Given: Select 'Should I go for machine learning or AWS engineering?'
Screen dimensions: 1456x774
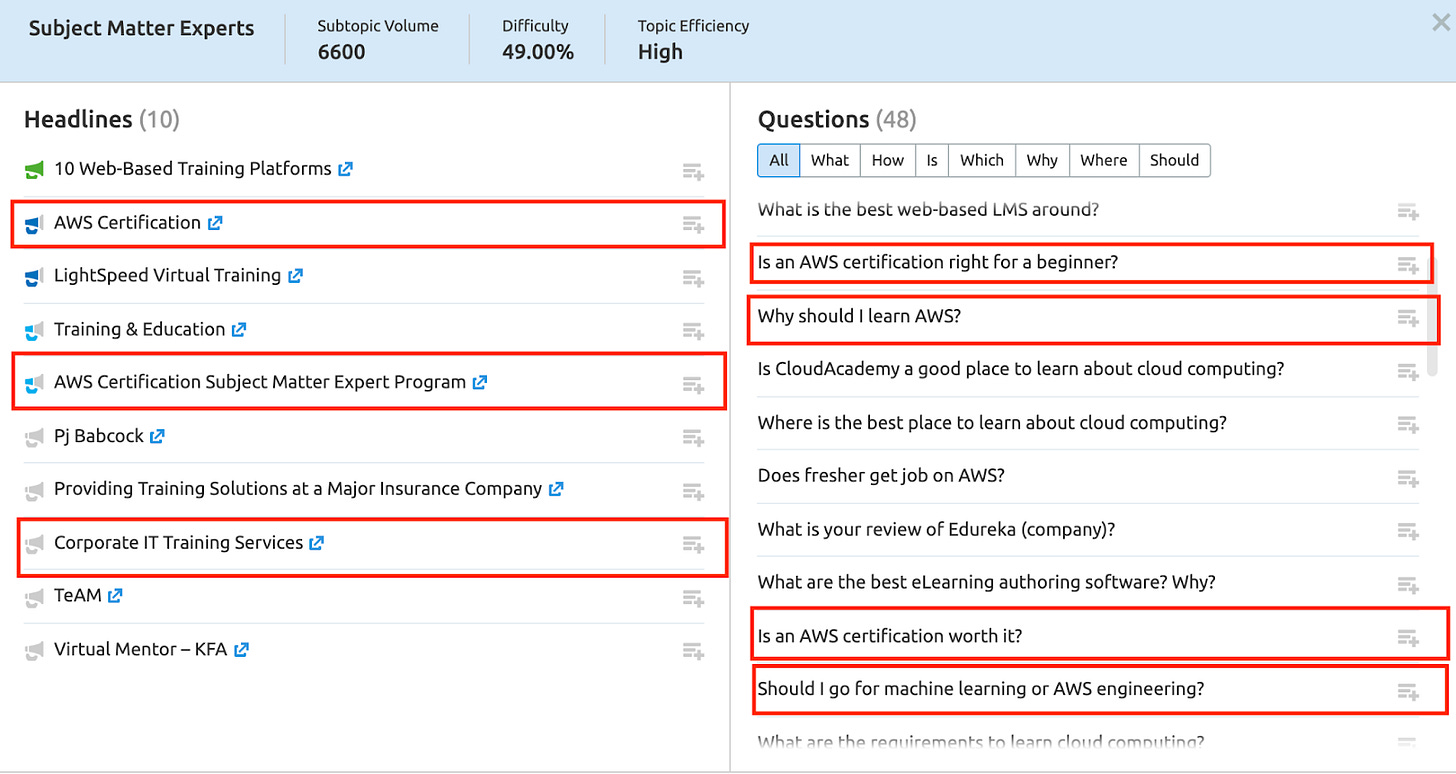Looking at the screenshot, I should (x=981, y=689).
